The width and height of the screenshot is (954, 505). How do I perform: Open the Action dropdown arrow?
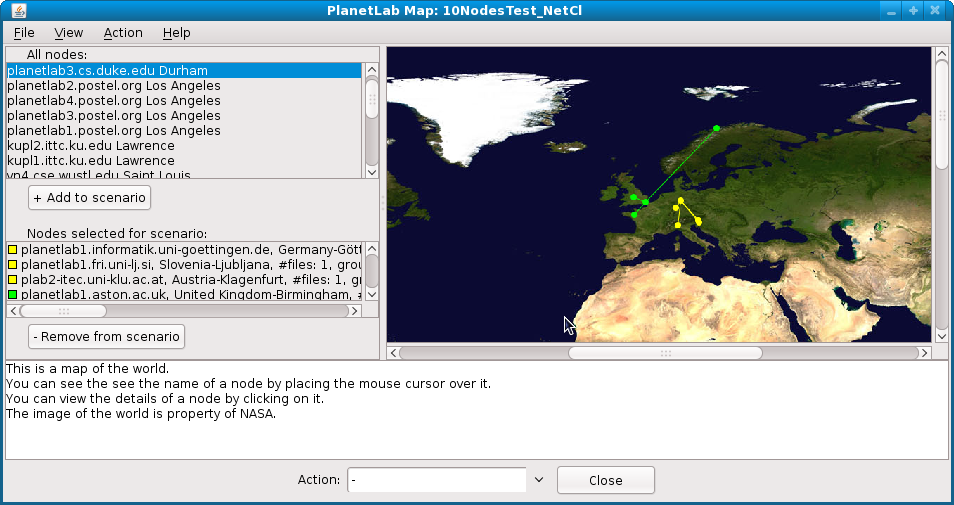pyautogui.click(x=539, y=480)
